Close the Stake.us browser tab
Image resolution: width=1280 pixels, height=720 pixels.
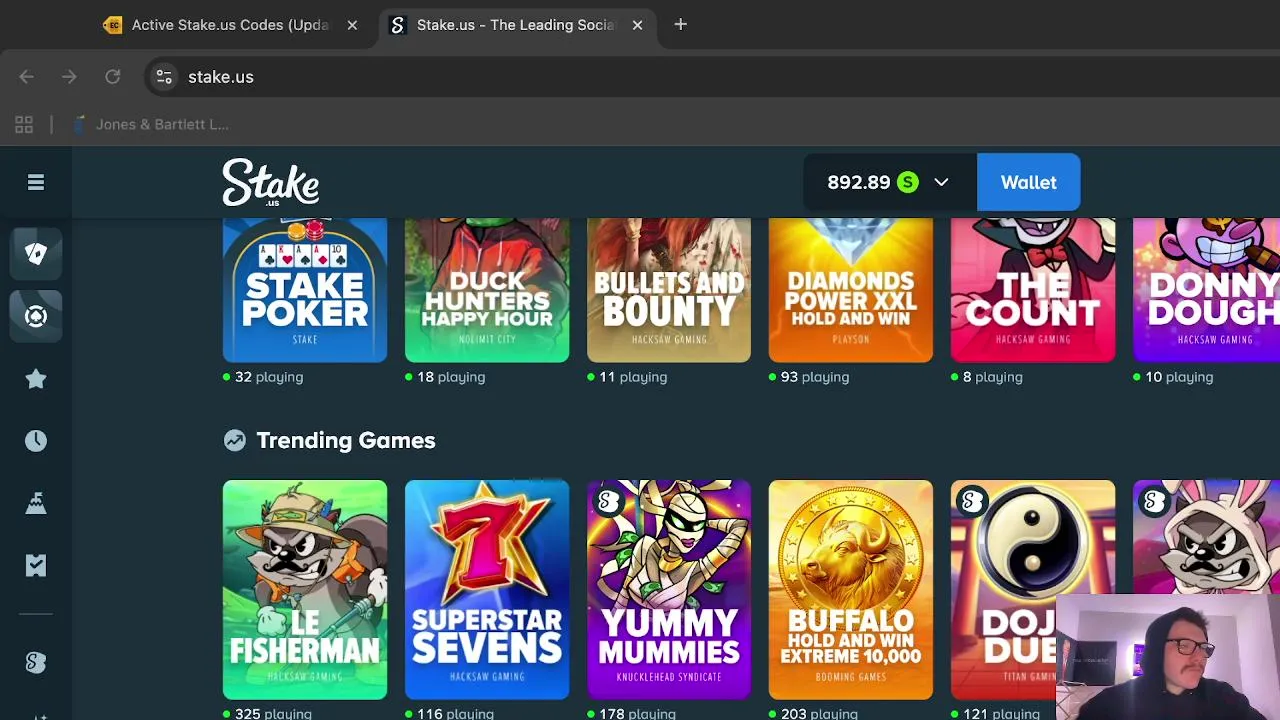(x=637, y=25)
